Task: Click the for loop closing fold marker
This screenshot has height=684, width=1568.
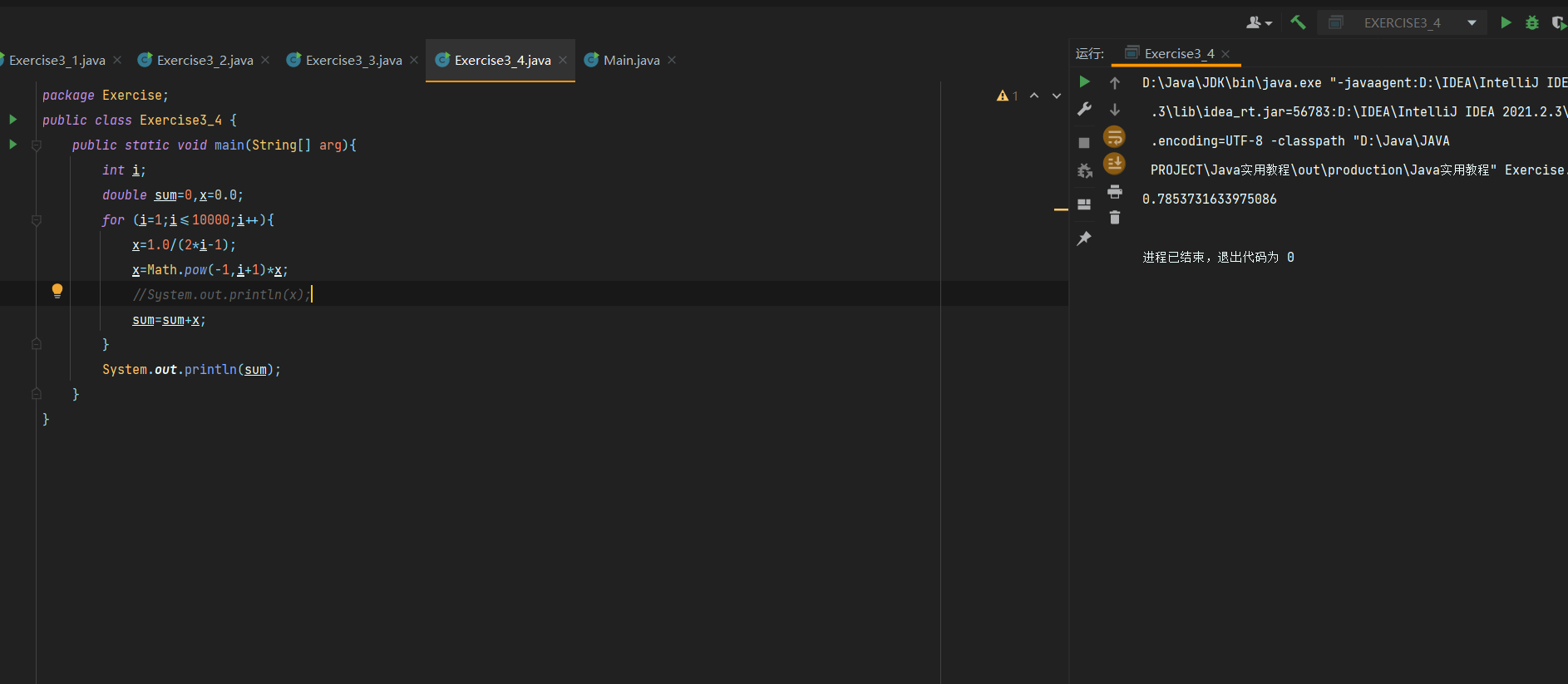Action: [37, 343]
